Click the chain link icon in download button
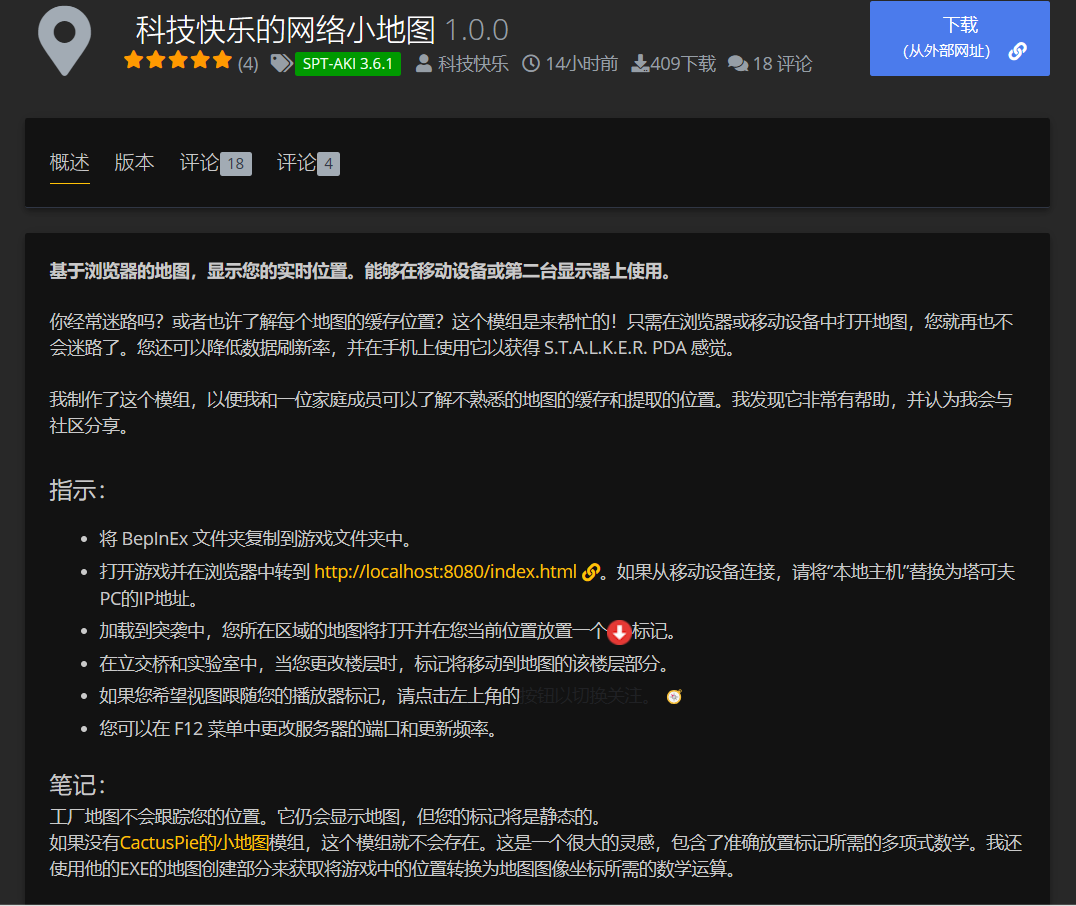The width and height of the screenshot is (1076, 906). [1017, 51]
